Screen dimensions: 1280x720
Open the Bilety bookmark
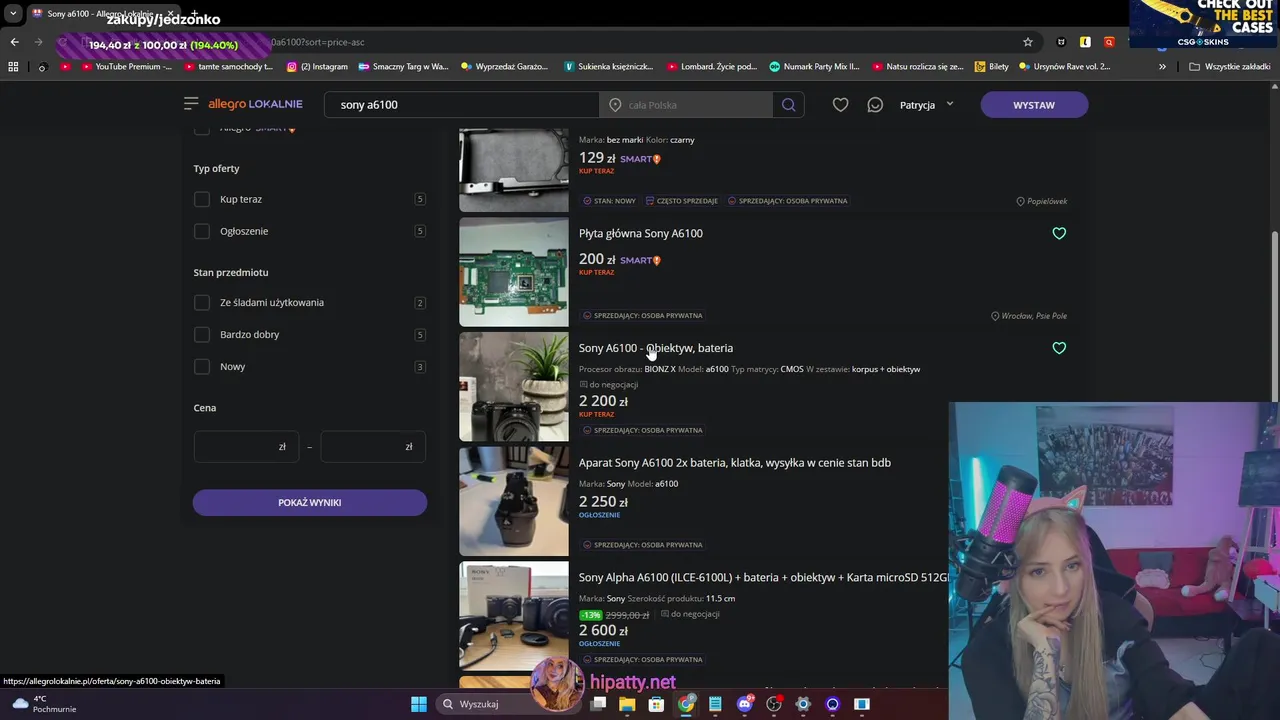(x=991, y=67)
